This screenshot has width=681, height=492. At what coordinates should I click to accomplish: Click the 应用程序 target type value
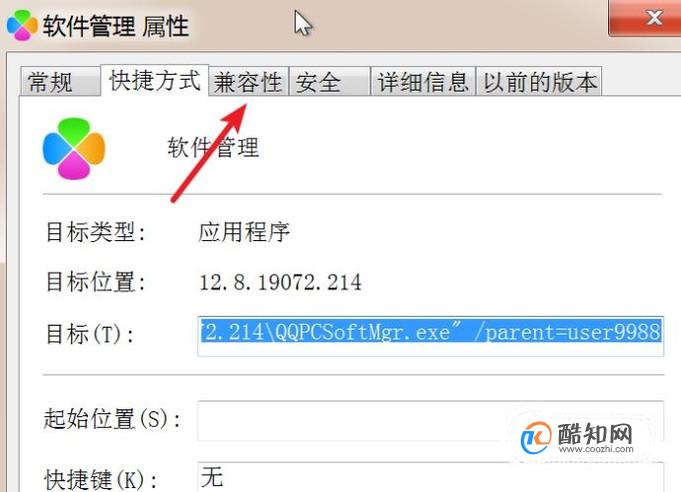click(x=244, y=231)
